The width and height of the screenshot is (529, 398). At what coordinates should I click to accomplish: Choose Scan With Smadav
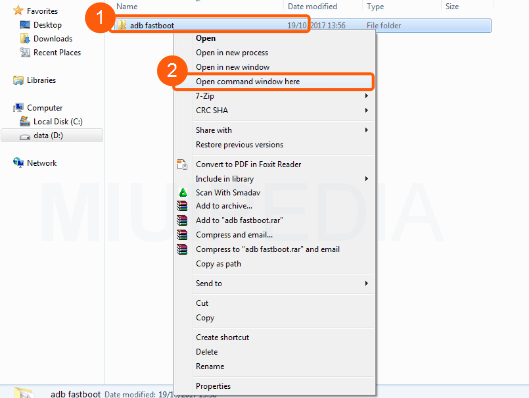pyautogui.click(x=274, y=193)
